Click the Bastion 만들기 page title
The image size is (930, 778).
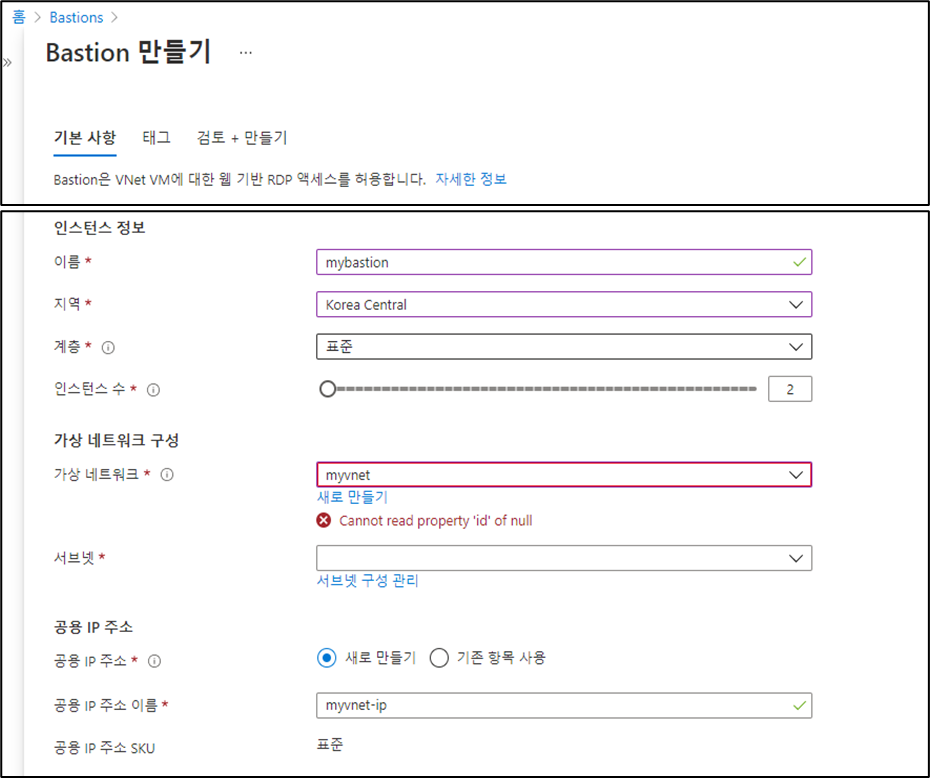tap(128, 53)
